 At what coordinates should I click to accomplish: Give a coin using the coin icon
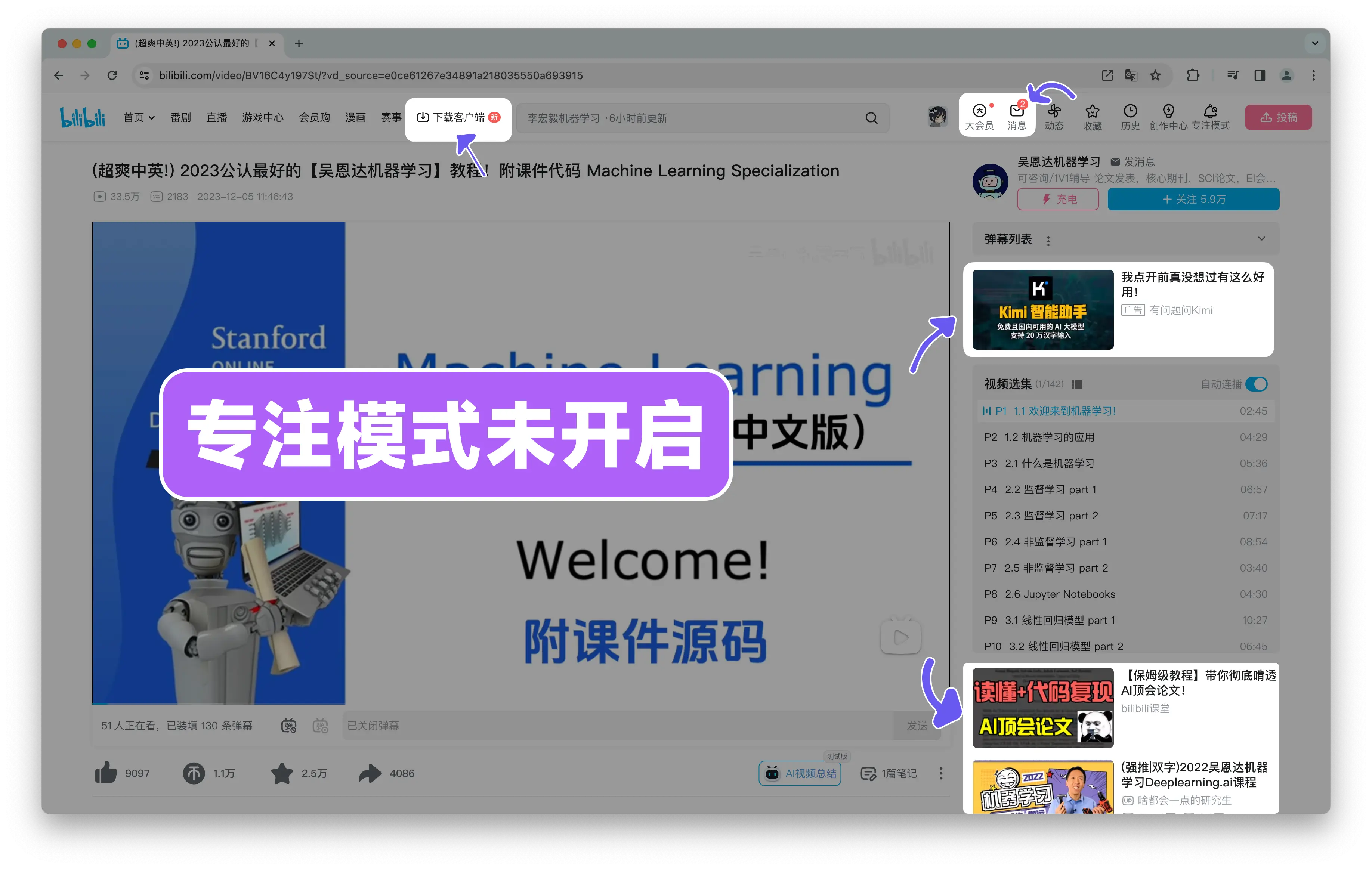tap(194, 773)
